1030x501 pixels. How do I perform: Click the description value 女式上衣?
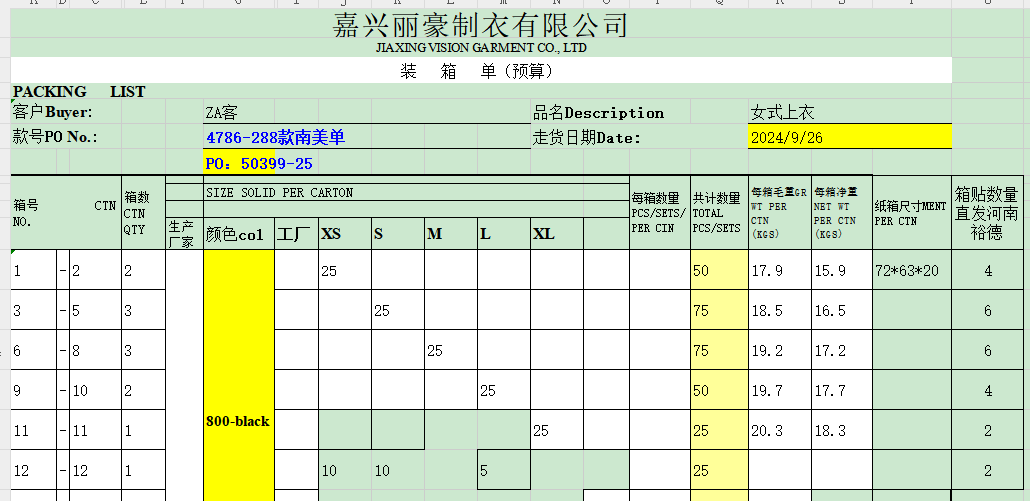[x=782, y=113]
